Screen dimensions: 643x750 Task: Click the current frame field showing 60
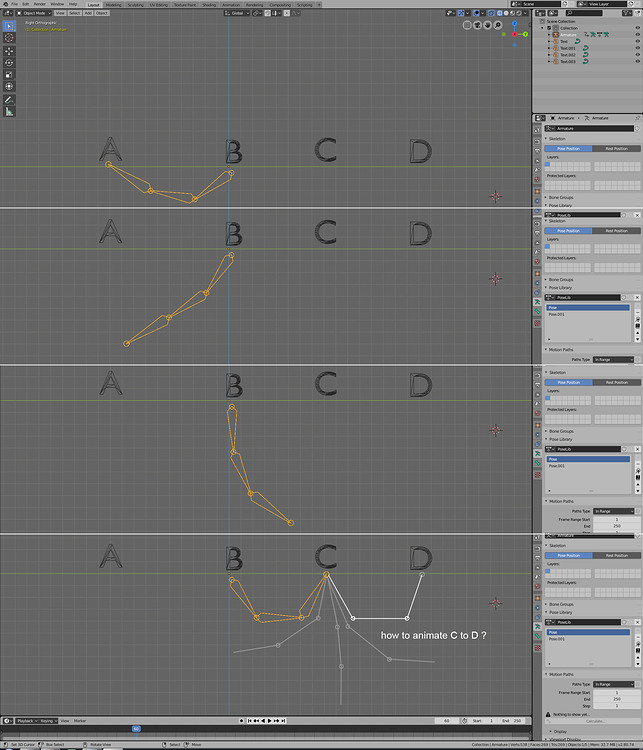[446, 720]
